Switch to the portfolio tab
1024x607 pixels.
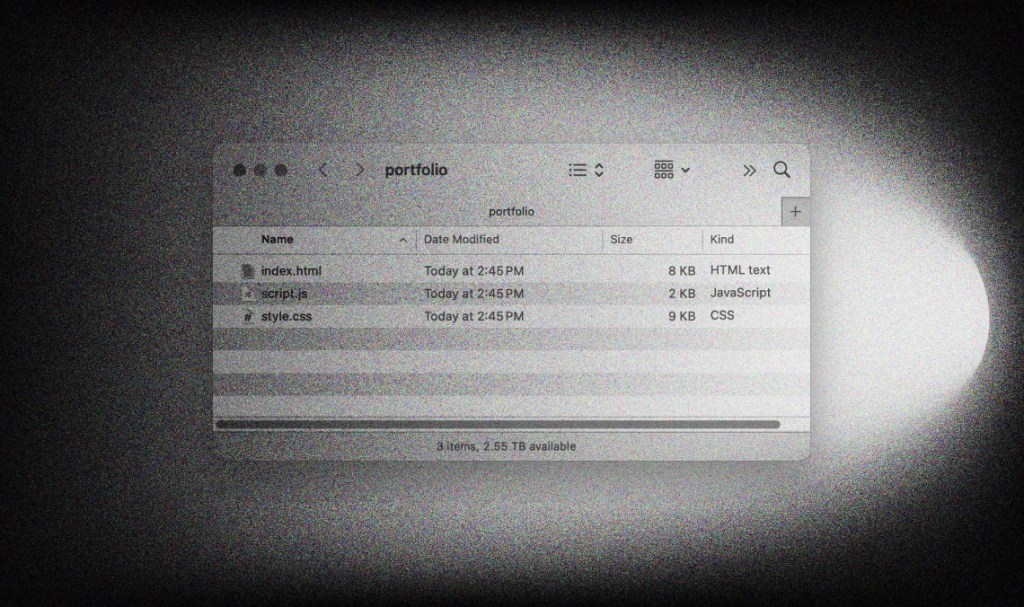tap(511, 211)
